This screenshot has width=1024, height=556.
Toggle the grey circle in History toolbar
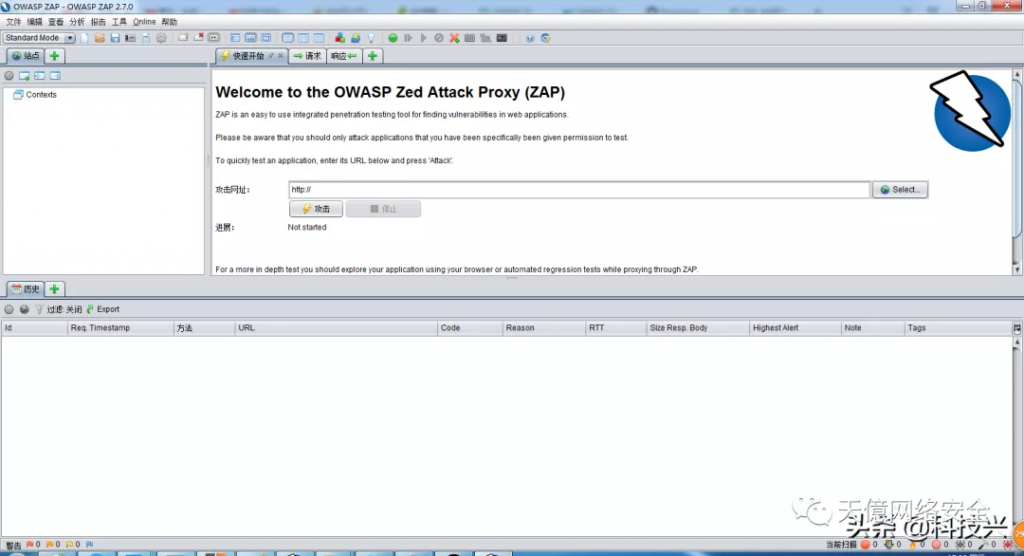9,309
